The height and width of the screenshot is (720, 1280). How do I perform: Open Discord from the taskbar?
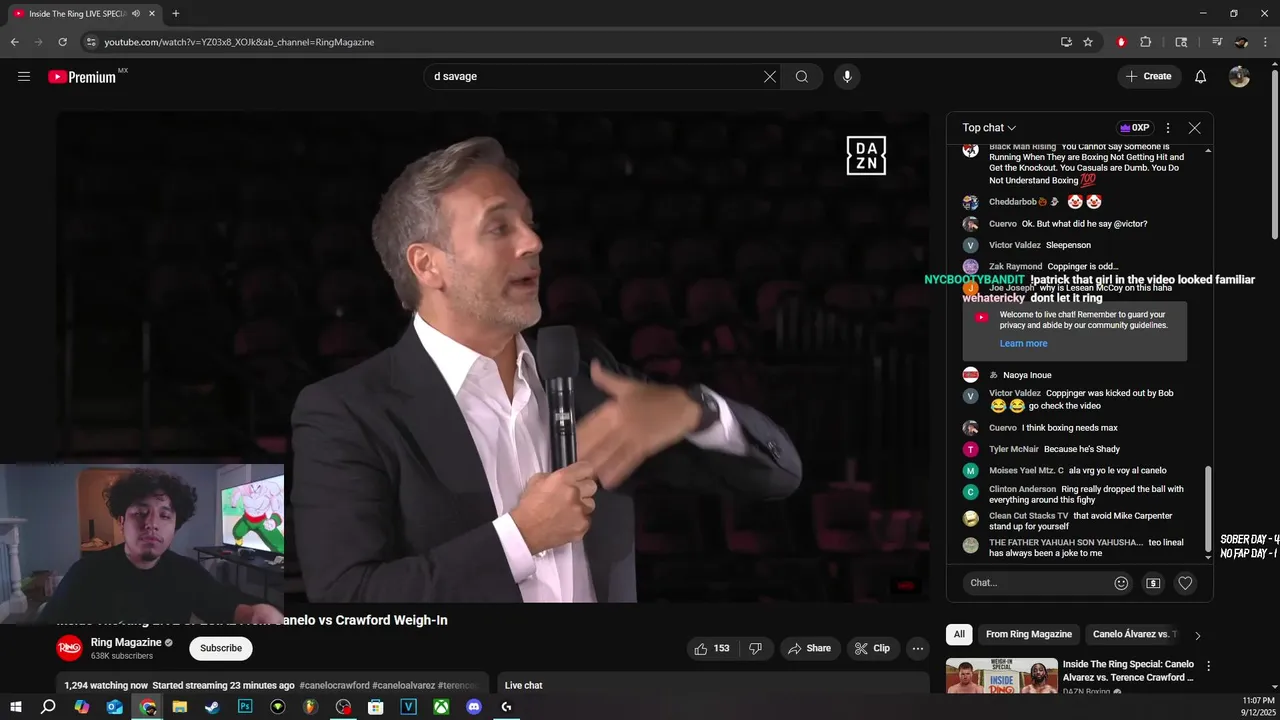(x=474, y=707)
